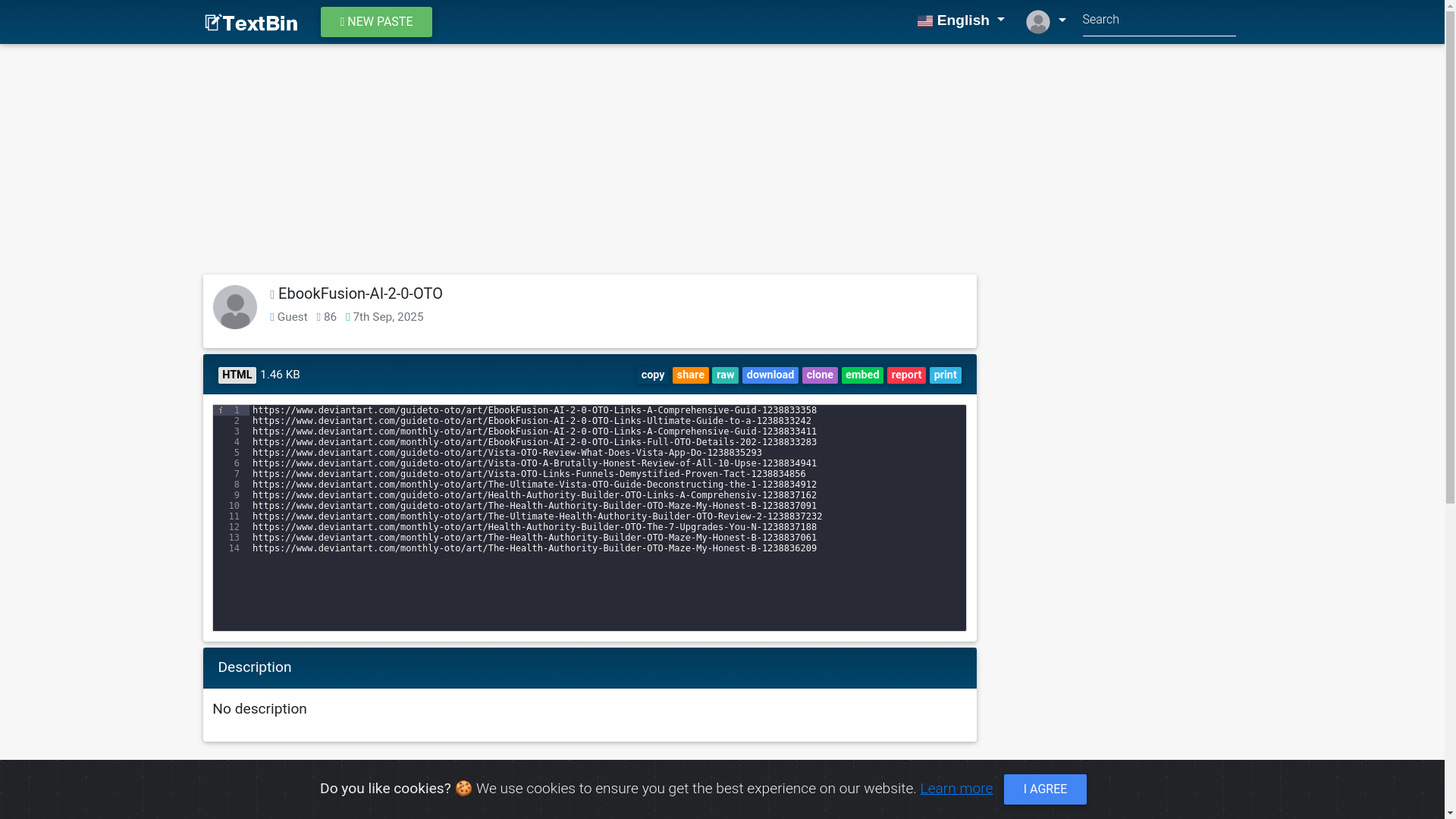Click the 1.46 KB file size label

pyautogui.click(x=280, y=375)
